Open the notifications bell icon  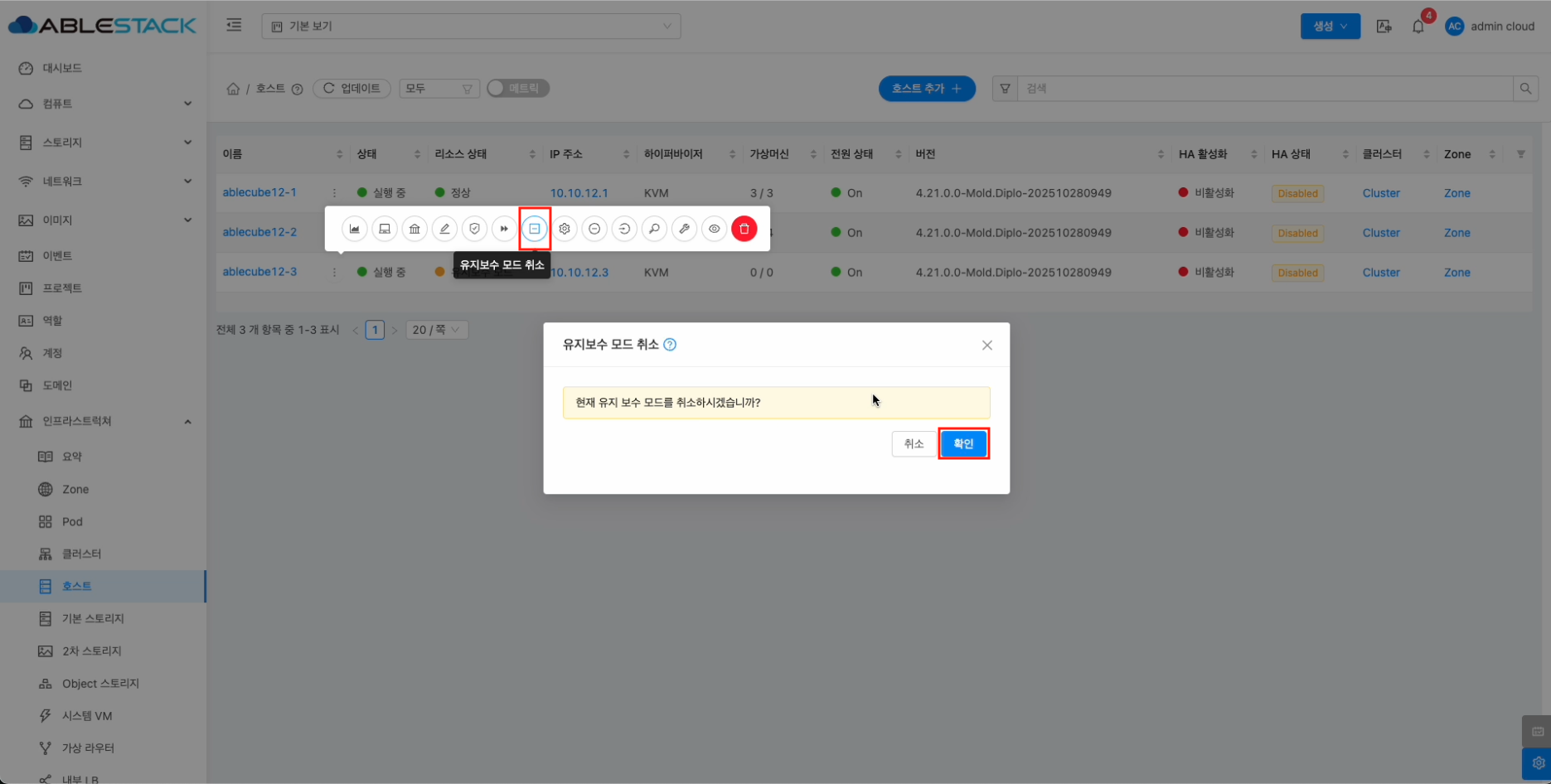[x=1418, y=27]
